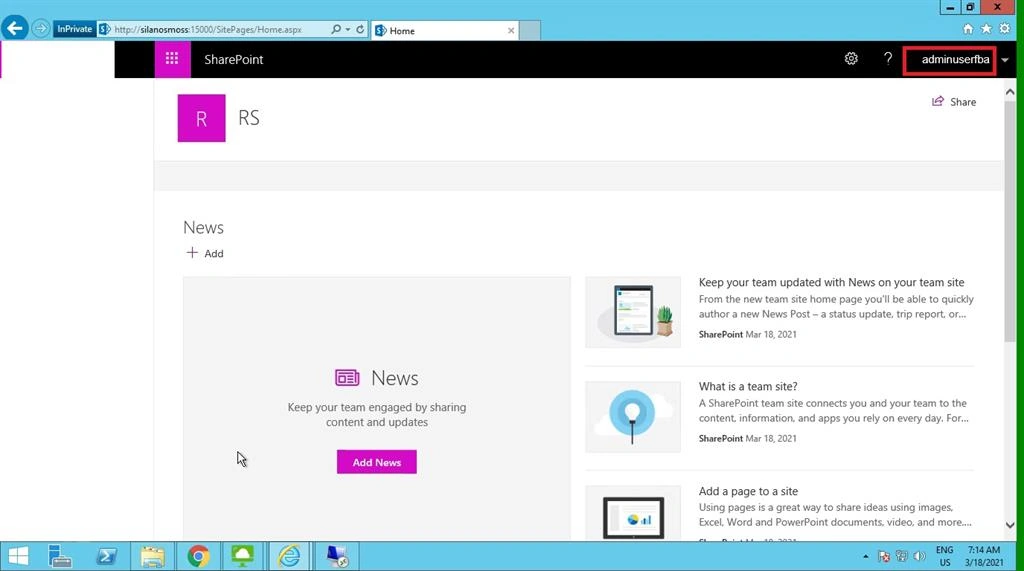This screenshot has width=1024, height=571.
Task: Click the volume speaker tray icon
Action: [x=920, y=557]
